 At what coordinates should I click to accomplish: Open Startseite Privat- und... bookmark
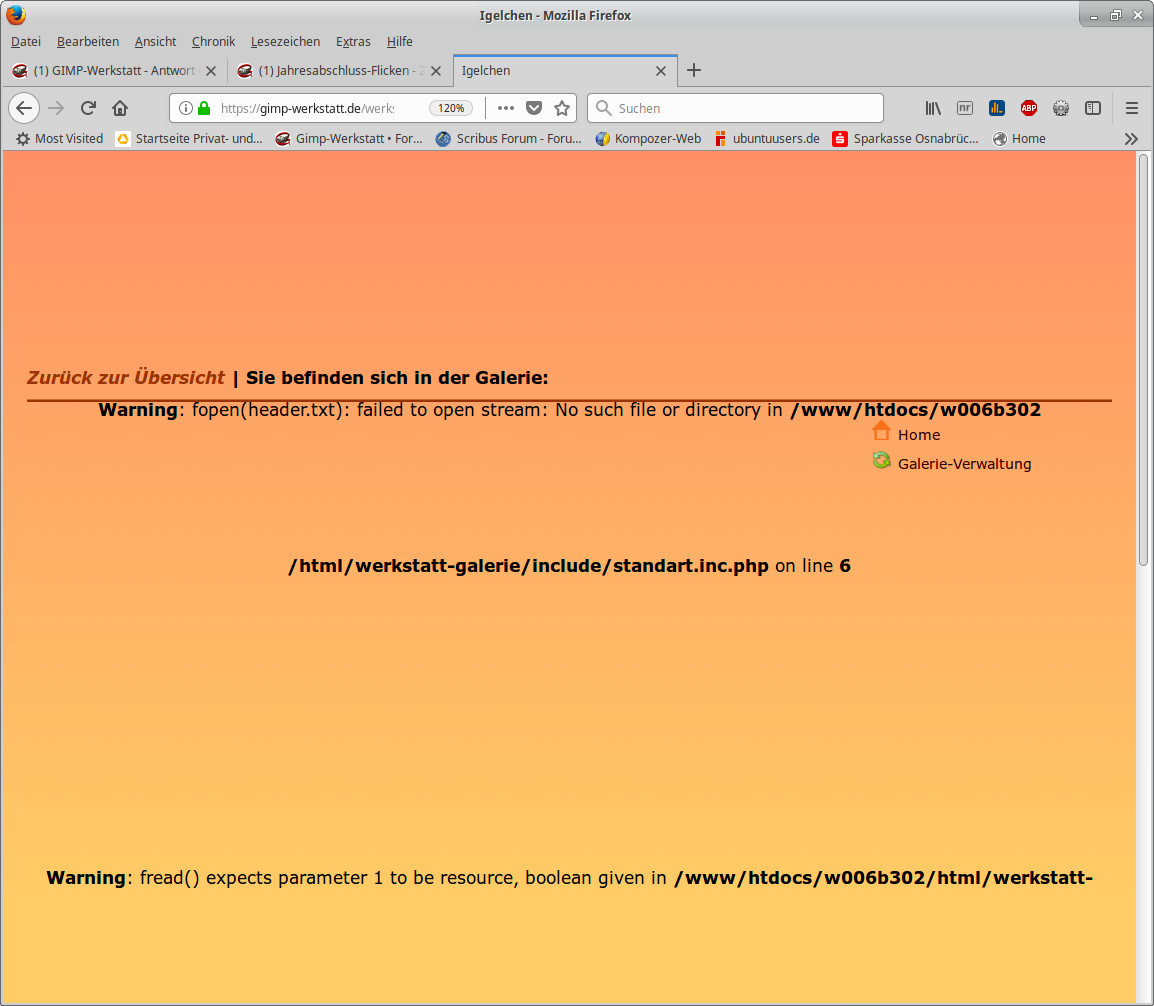189,138
